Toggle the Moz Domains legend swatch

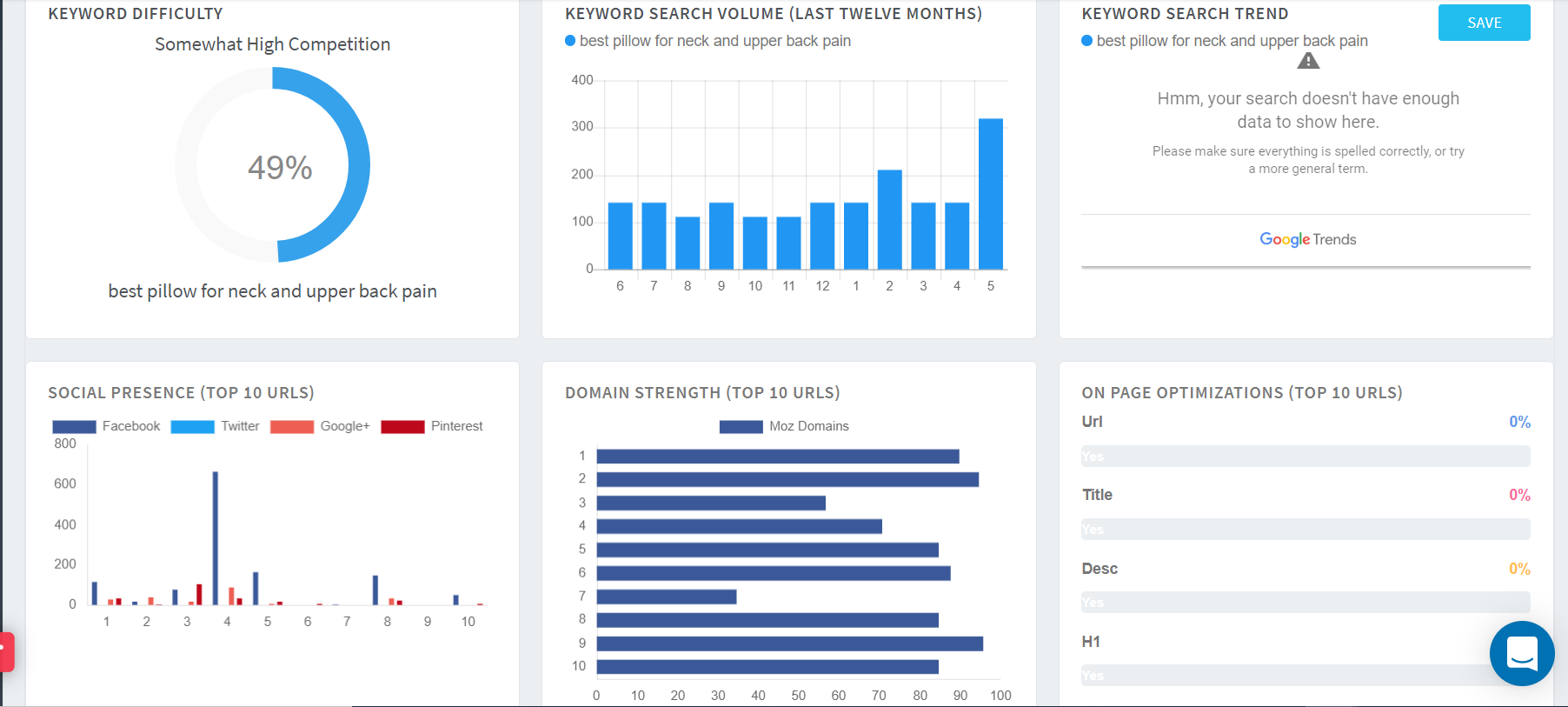741,426
